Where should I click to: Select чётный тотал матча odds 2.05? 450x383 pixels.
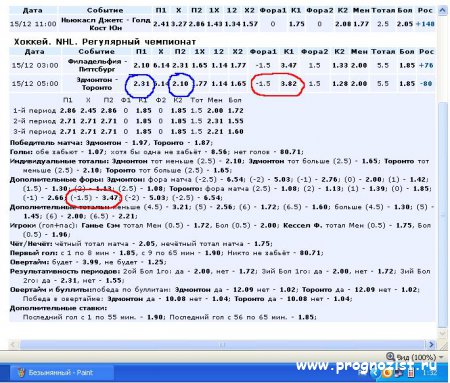point(146,244)
